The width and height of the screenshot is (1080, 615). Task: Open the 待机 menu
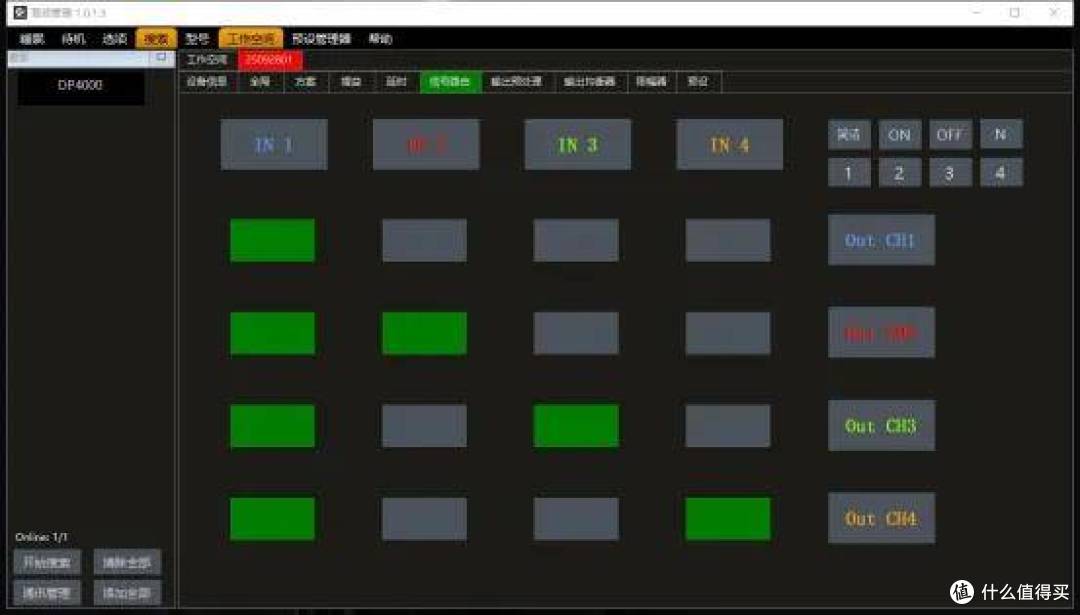tap(74, 39)
